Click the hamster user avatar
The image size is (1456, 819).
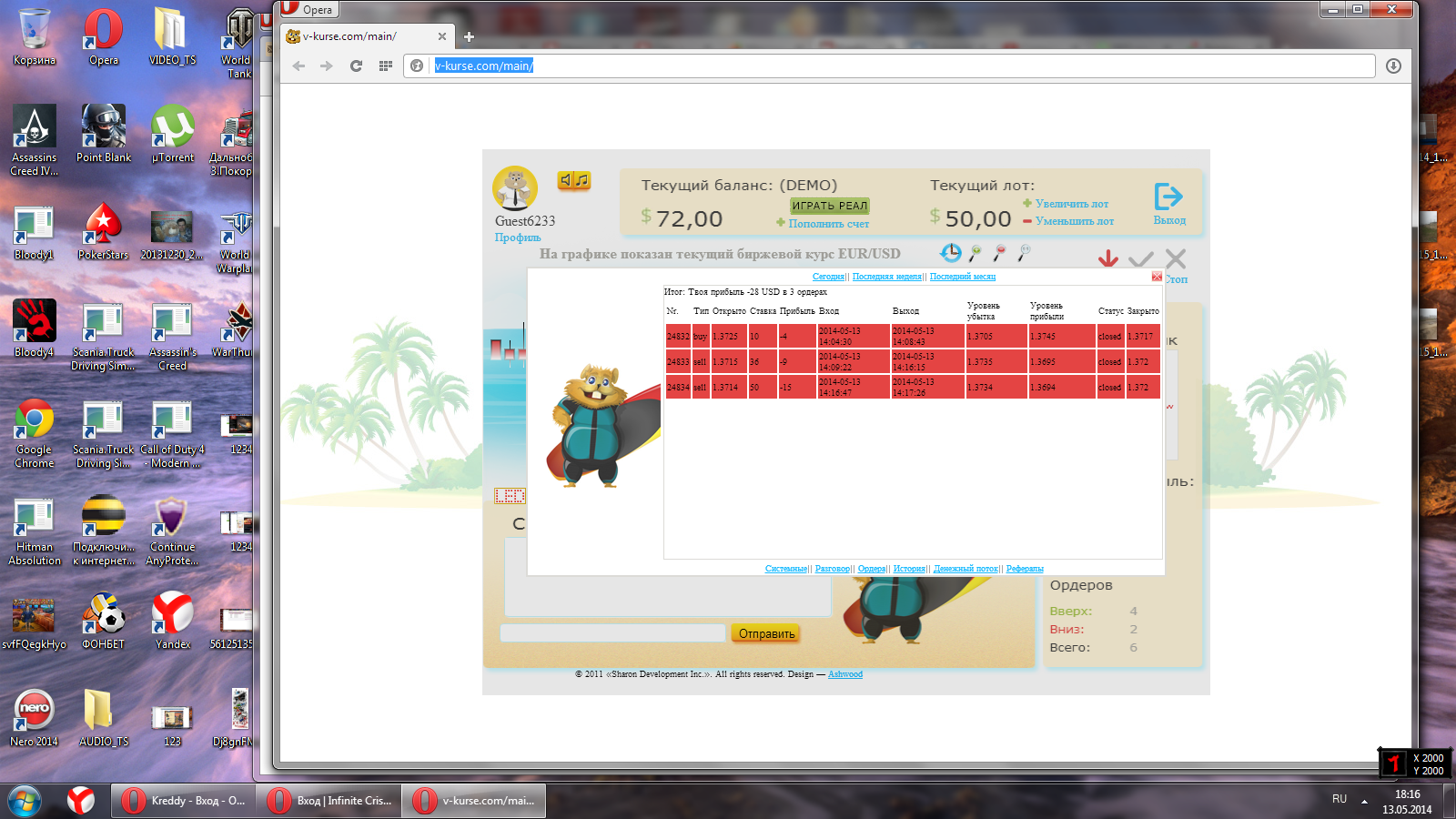point(515,188)
